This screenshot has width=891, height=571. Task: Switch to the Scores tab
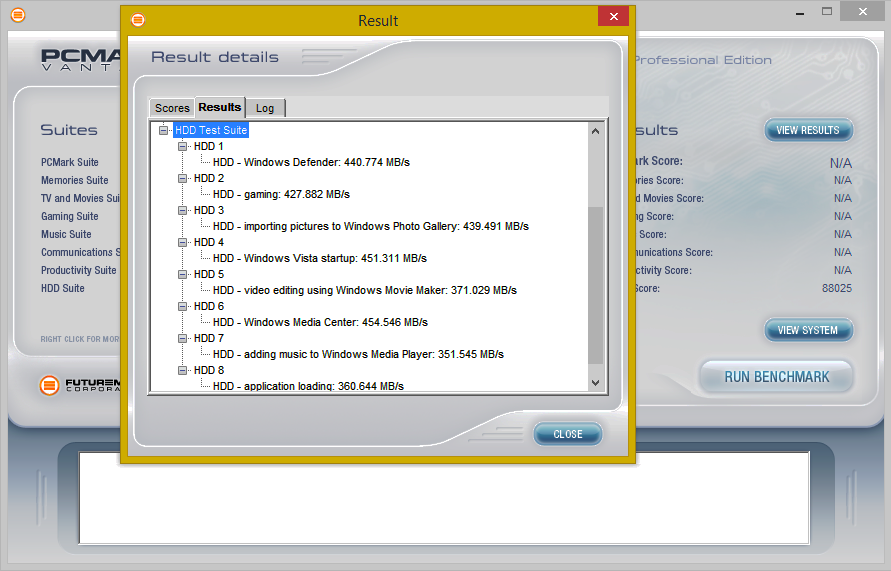[x=172, y=108]
